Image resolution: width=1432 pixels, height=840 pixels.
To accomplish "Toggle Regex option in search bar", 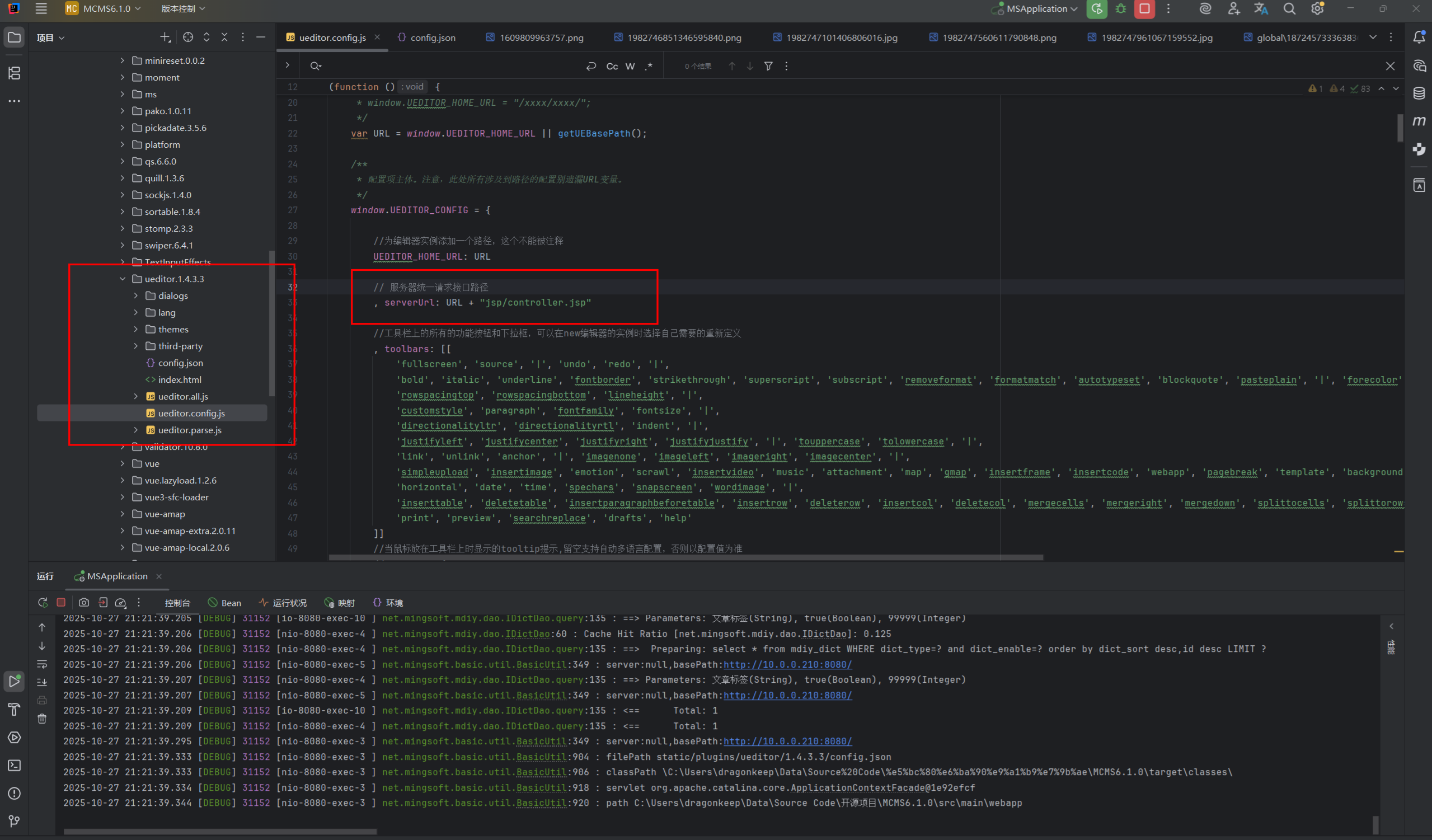I will tap(649, 67).
